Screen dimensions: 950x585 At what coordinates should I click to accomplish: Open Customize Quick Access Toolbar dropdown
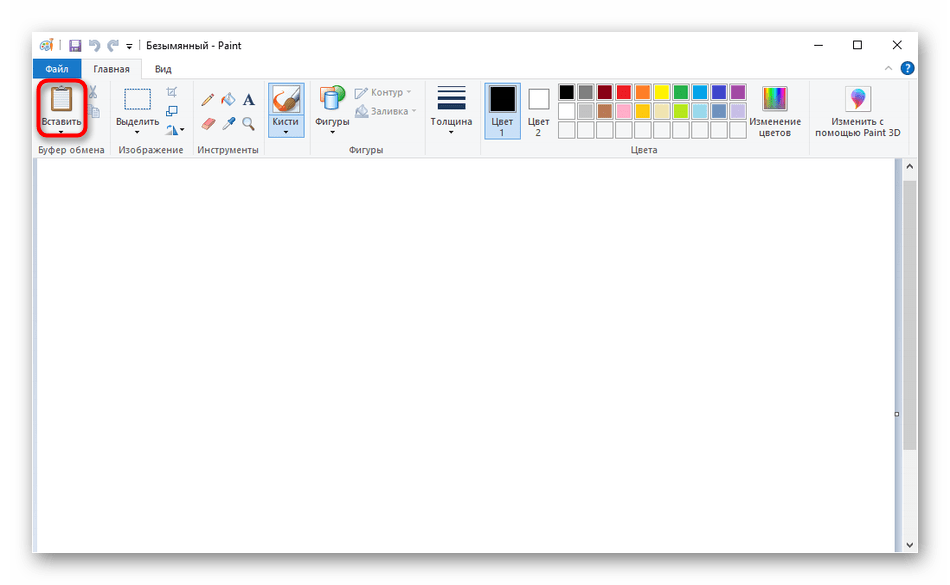(129, 46)
